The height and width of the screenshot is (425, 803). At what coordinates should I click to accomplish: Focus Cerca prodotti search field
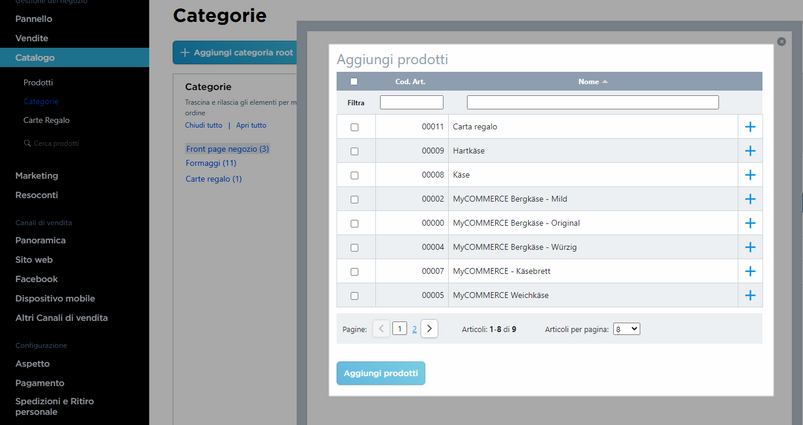[56, 143]
